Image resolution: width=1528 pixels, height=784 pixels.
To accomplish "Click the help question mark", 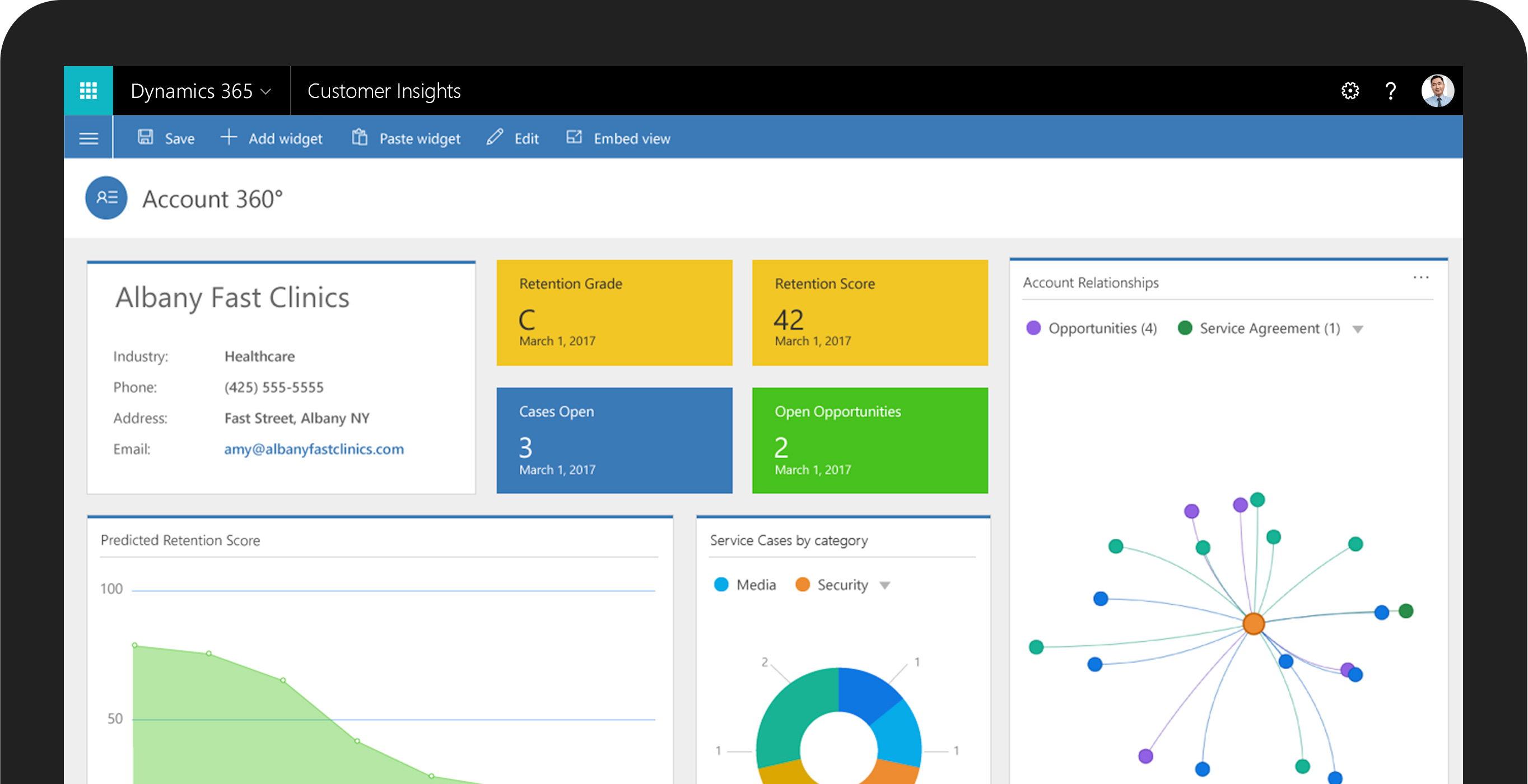I will point(1390,91).
